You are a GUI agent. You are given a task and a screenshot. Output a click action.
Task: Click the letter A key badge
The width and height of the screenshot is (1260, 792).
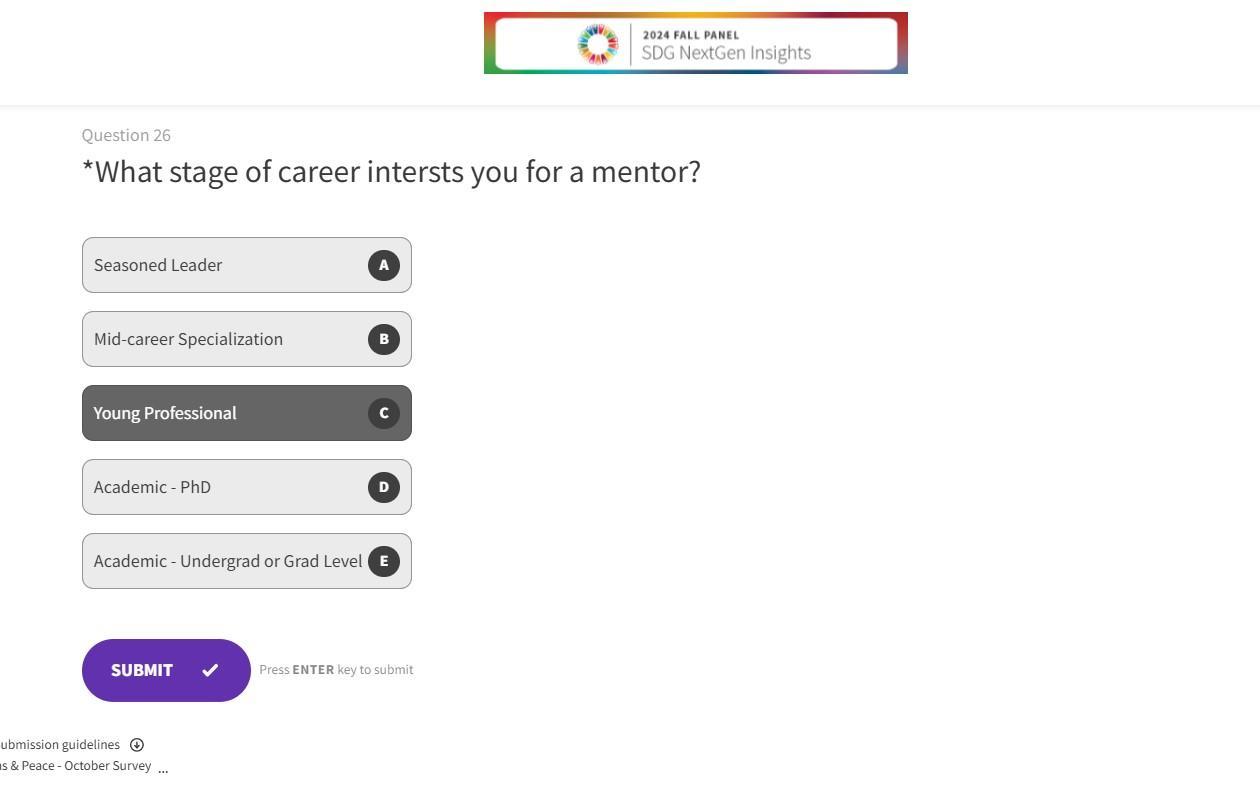point(384,265)
